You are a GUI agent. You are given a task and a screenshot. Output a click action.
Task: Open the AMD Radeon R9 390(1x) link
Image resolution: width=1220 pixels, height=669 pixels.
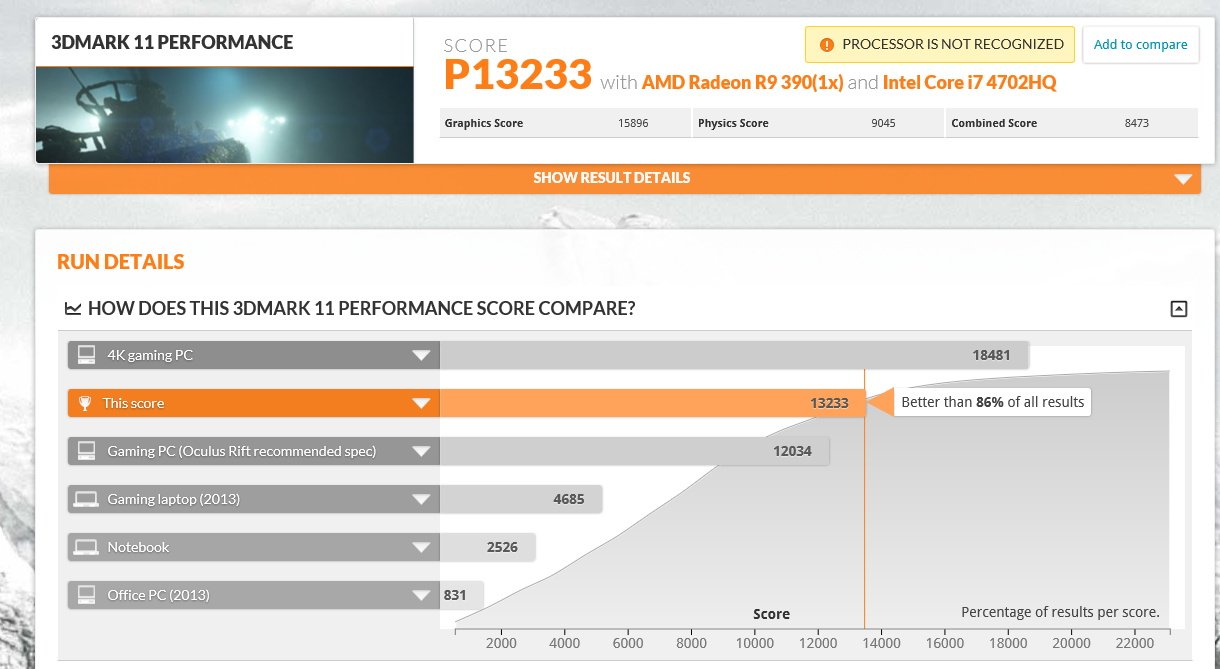pos(742,82)
